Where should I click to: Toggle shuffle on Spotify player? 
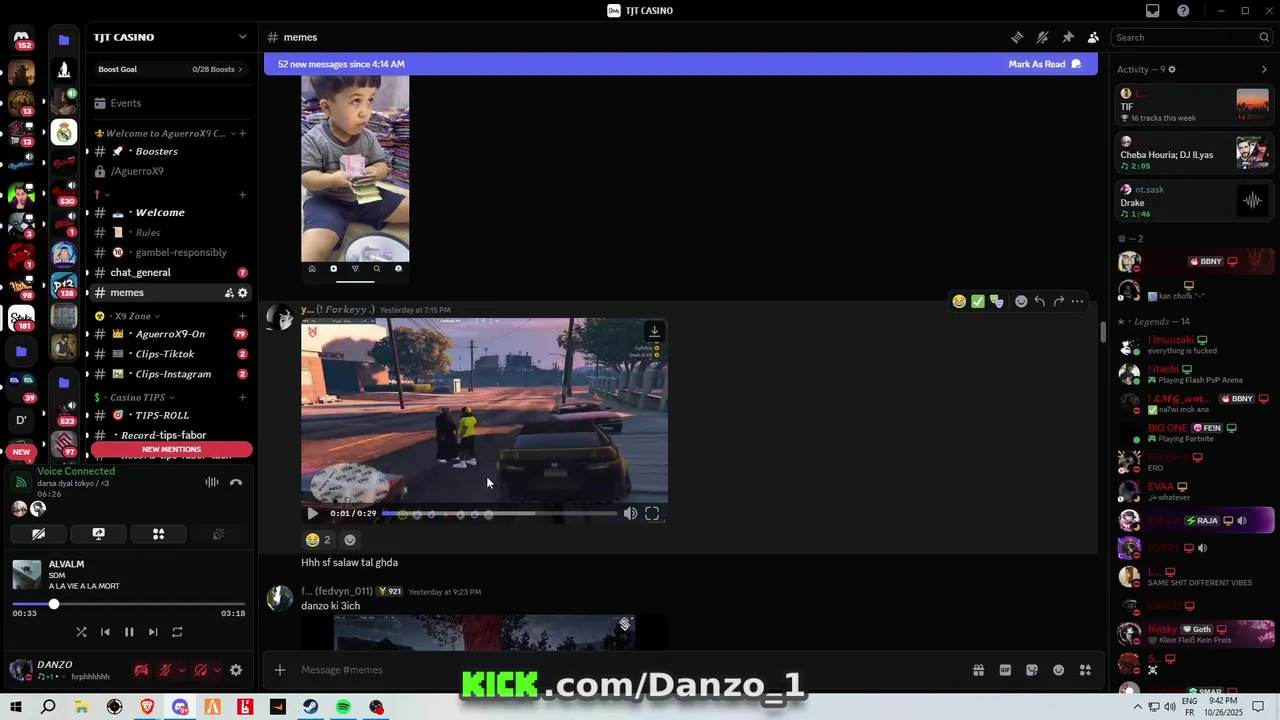(x=81, y=632)
